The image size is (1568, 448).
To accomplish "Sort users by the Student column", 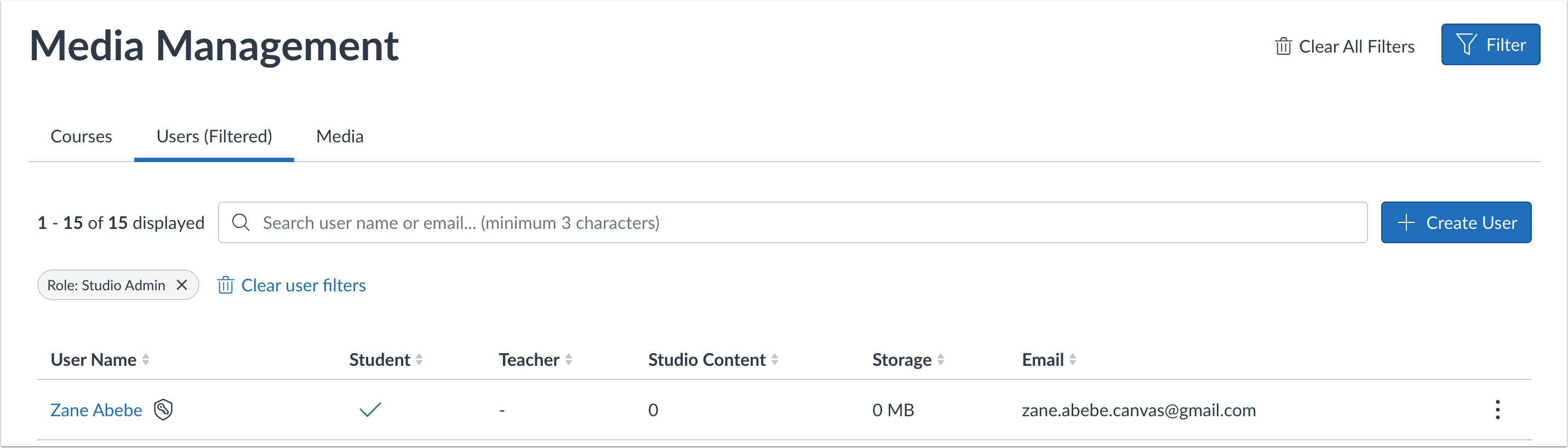I will (x=420, y=359).
